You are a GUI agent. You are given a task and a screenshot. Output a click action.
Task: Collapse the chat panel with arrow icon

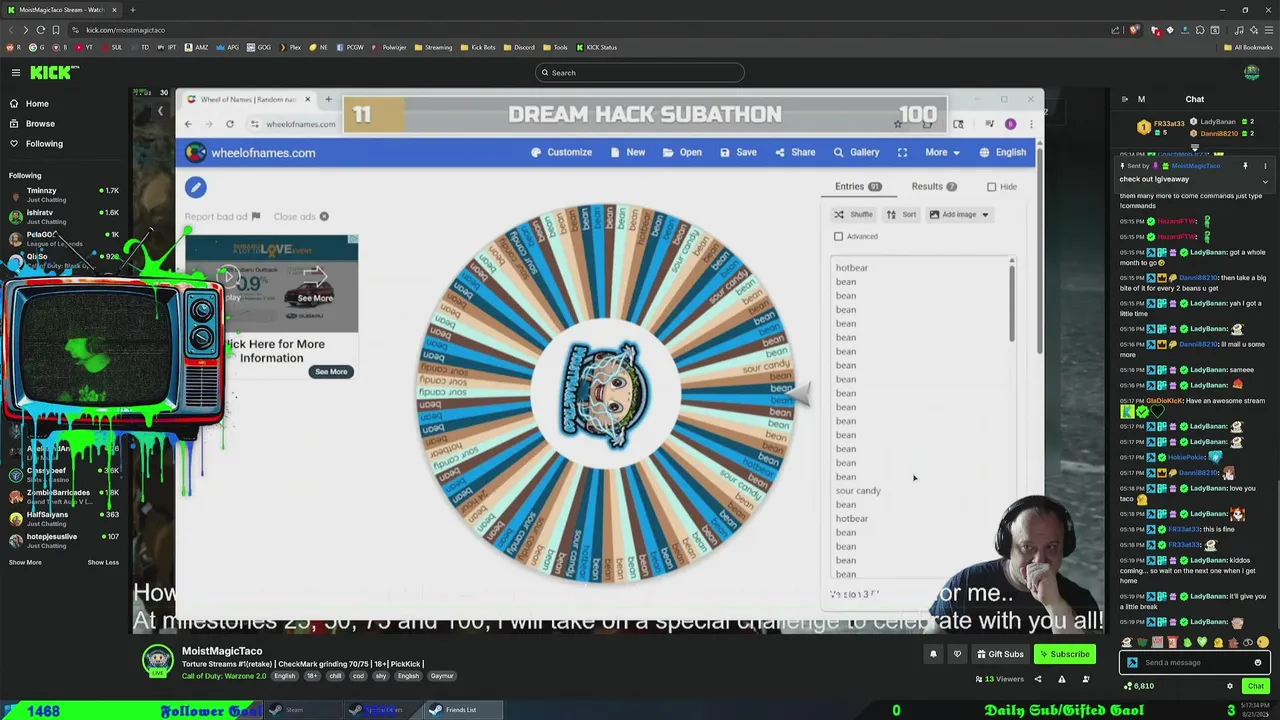(1125, 99)
